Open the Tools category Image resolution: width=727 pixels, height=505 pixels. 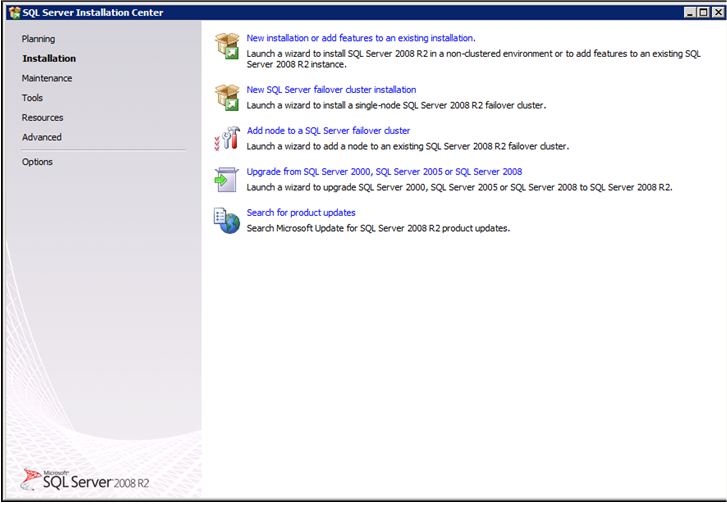pos(32,98)
